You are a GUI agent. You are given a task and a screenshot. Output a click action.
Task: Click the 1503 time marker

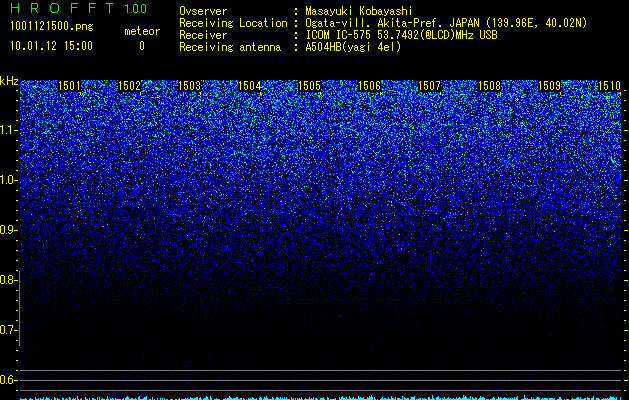(189, 86)
